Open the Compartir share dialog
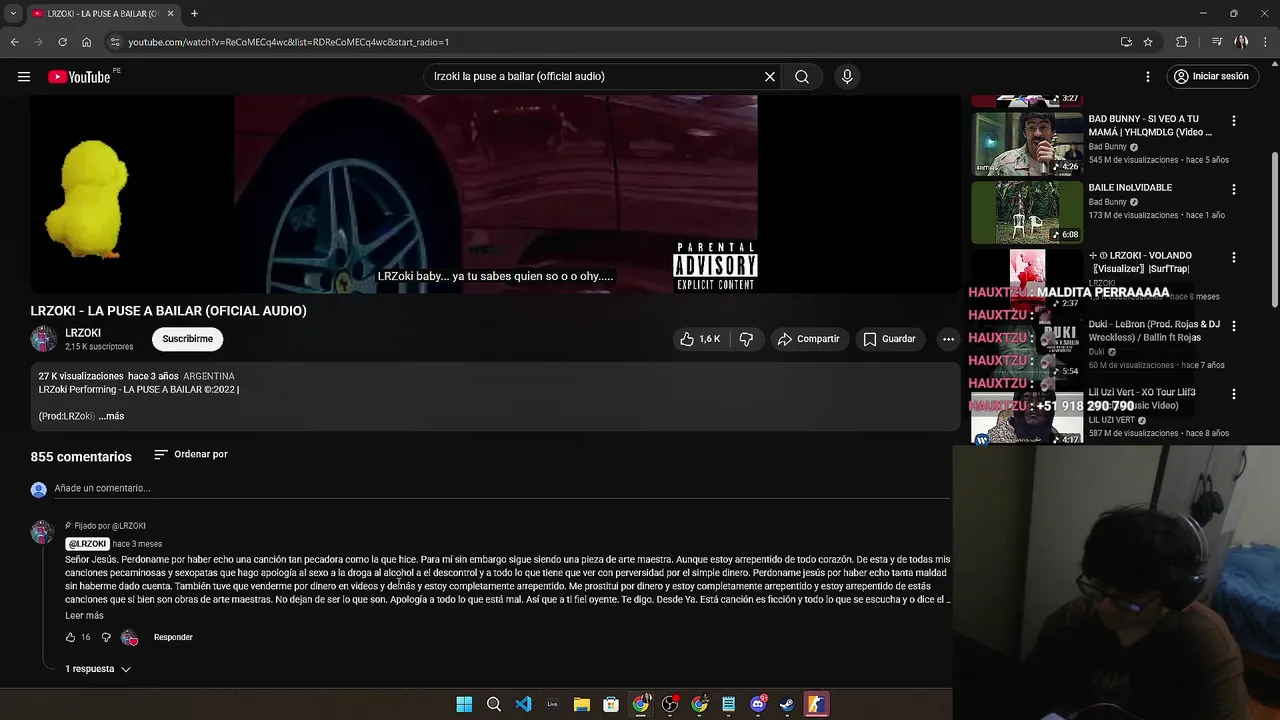The width and height of the screenshot is (1280, 720). tap(808, 339)
